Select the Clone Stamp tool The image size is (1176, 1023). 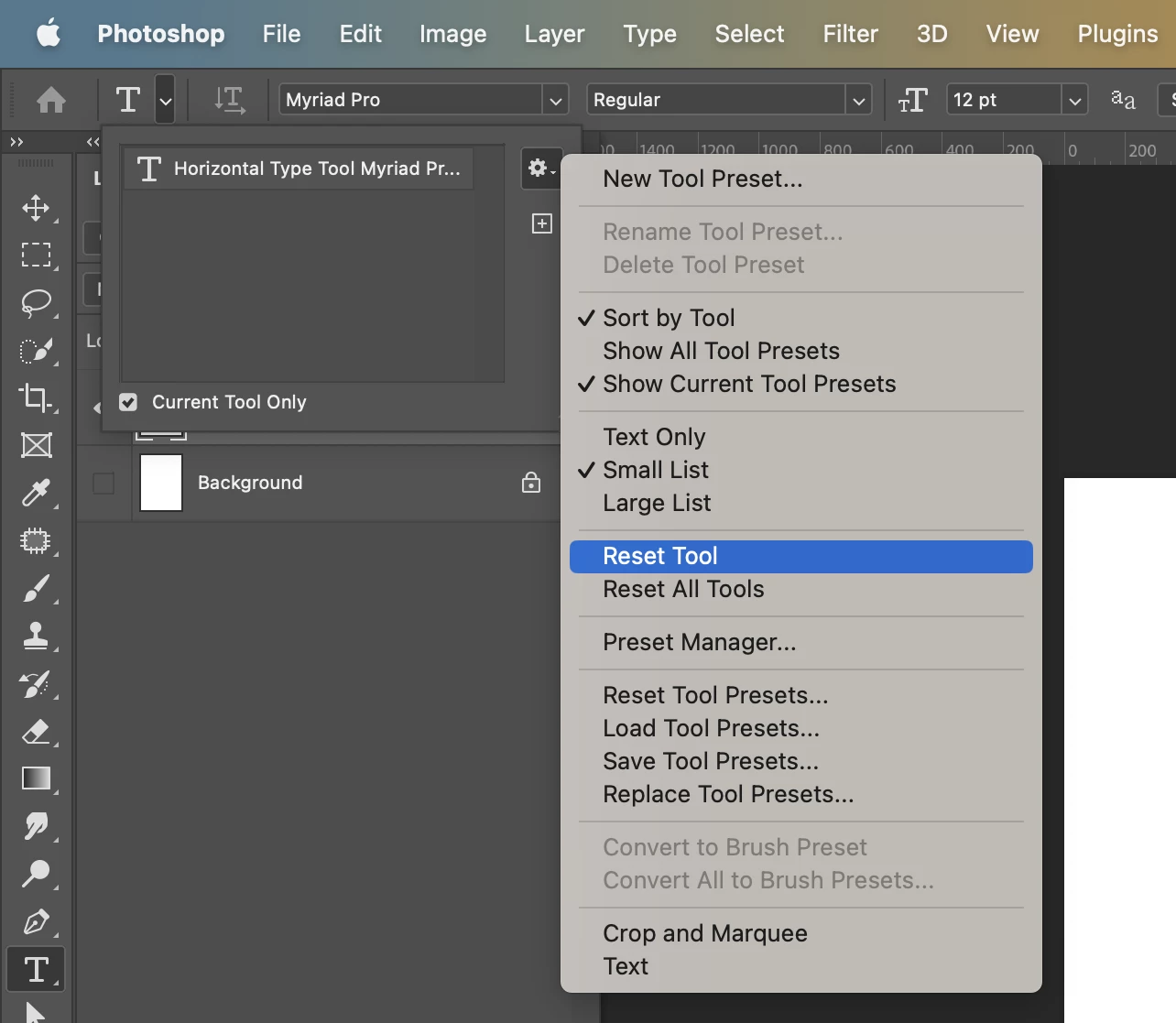click(36, 636)
